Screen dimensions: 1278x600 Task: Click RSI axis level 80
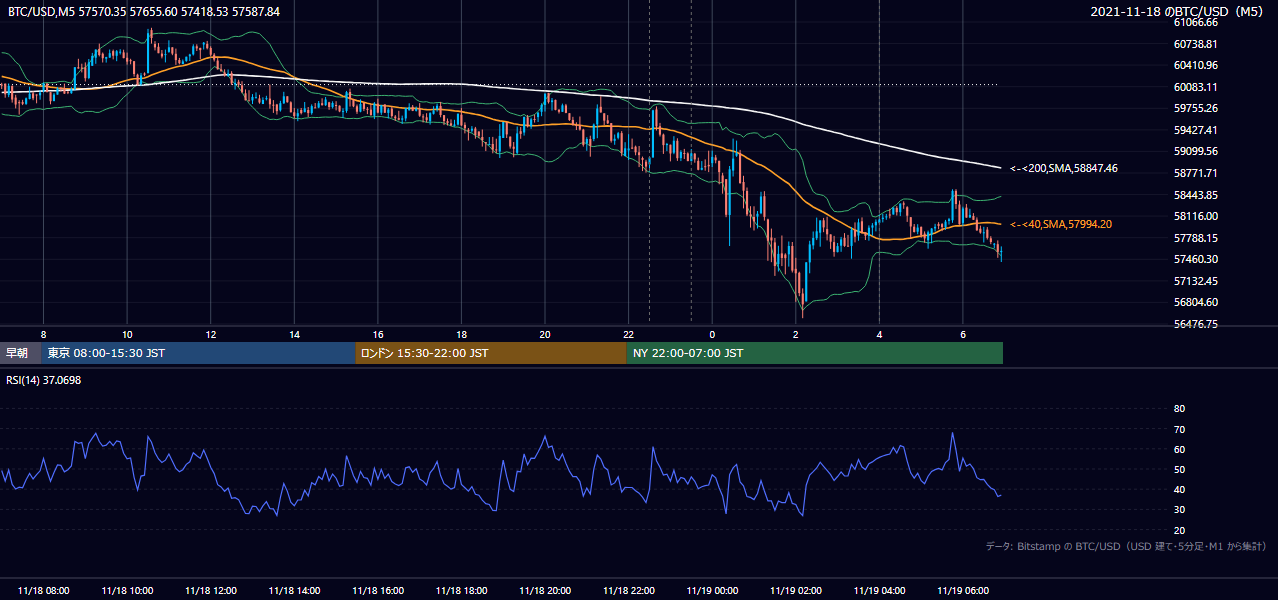coord(1179,409)
